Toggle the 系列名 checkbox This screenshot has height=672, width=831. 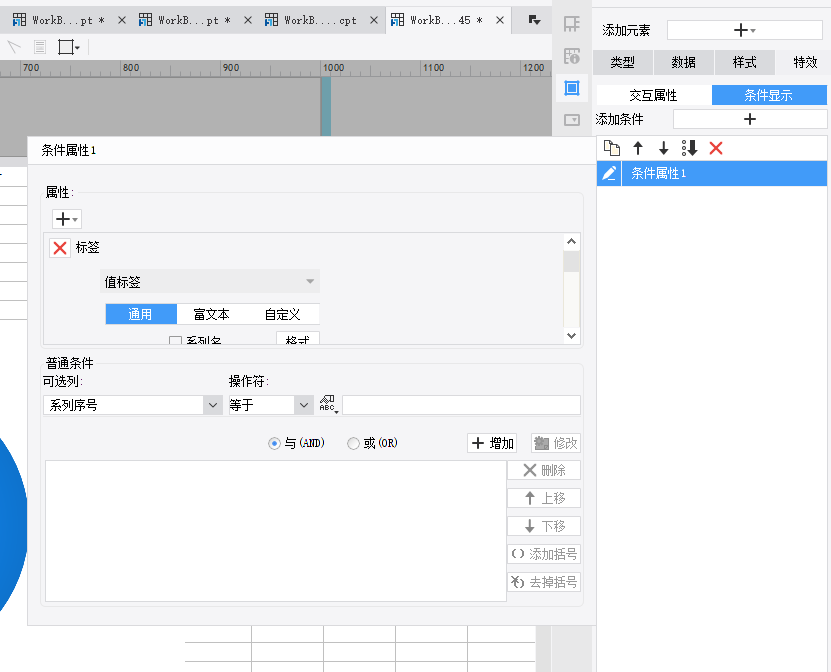(x=175, y=340)
